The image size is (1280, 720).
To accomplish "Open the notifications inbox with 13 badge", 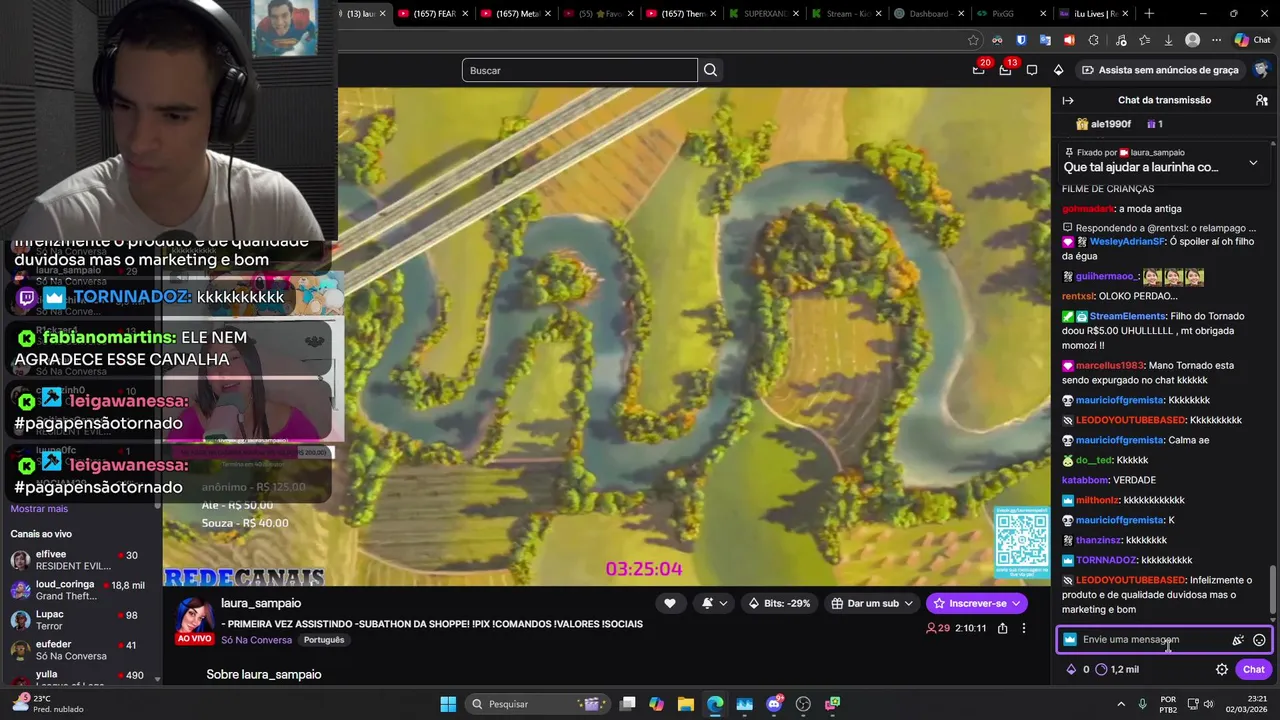I will tap(1005, 70).
